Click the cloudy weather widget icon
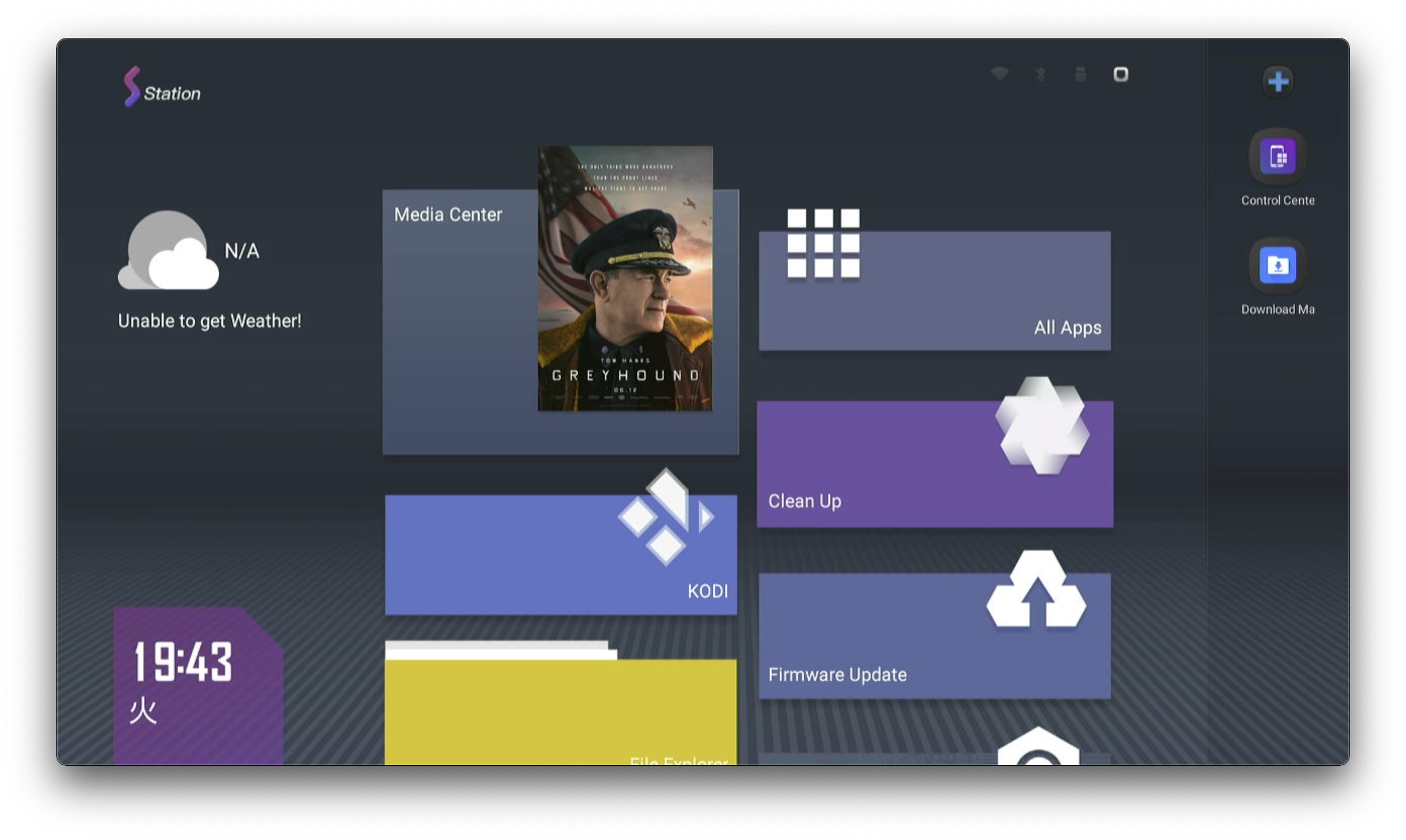1406x840 pixels. [x=168, y=250]
